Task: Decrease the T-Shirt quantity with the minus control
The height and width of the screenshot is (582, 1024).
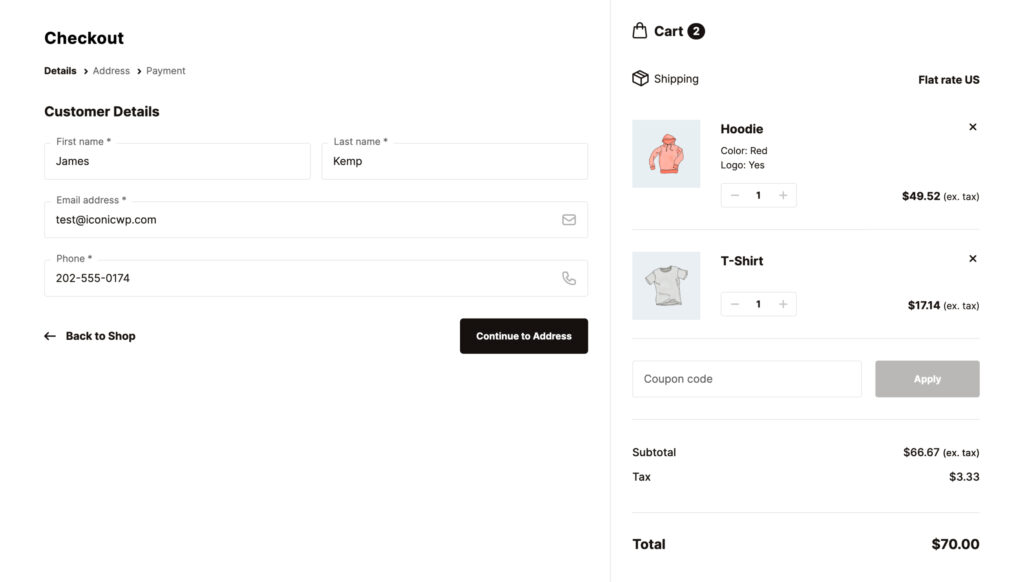Action: point(735,305)
